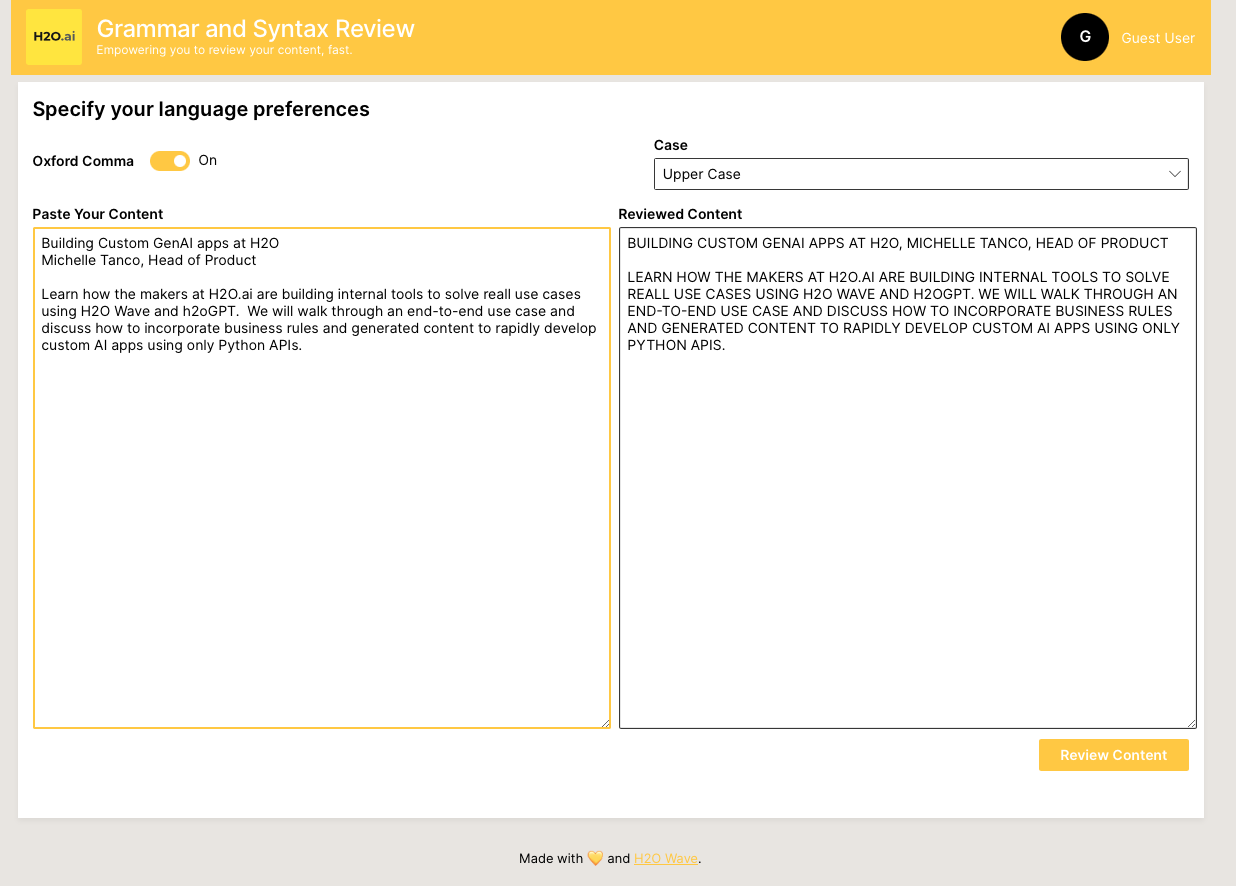Grab the Reviewed Content resize handle

(1190, 722)
